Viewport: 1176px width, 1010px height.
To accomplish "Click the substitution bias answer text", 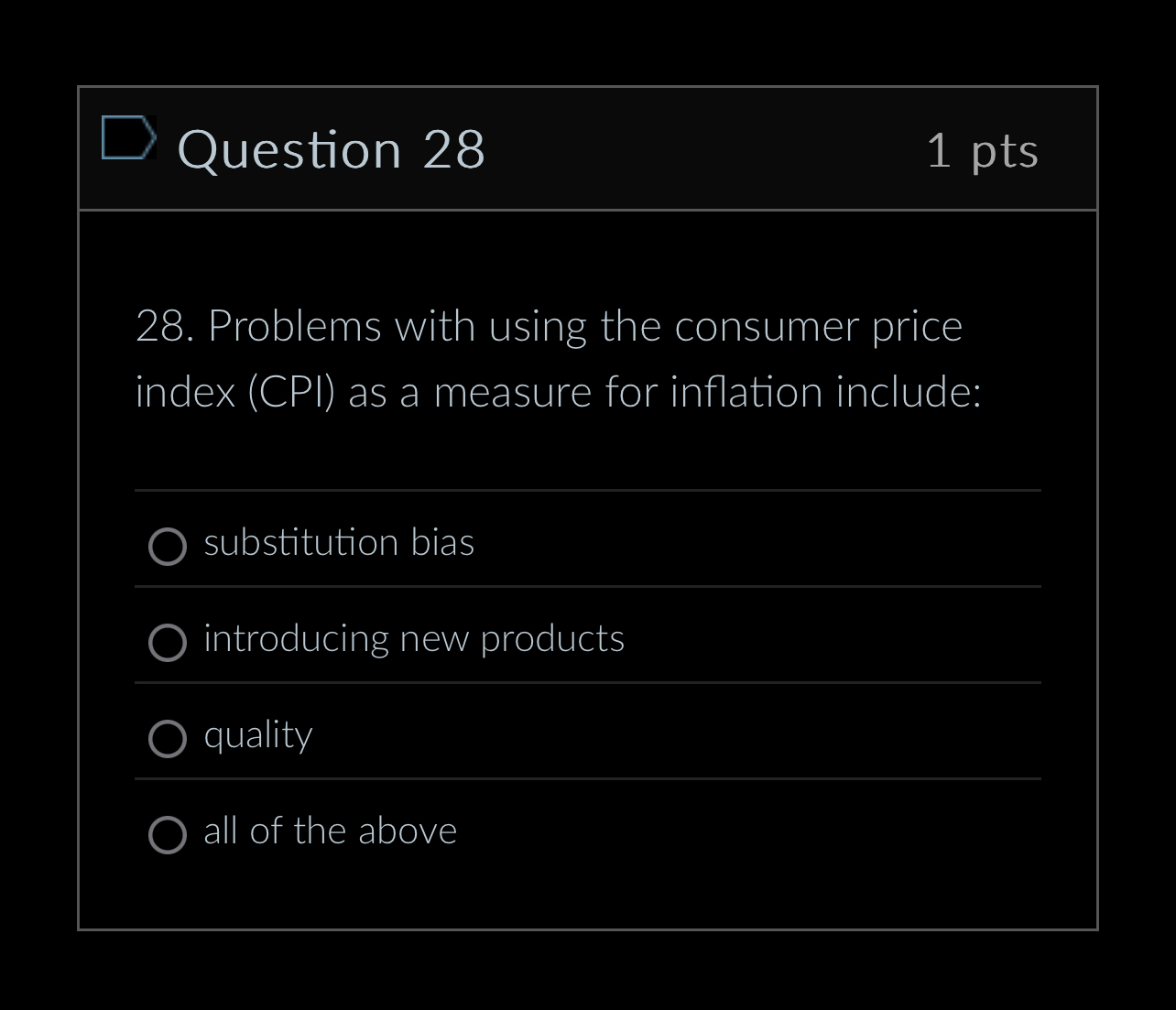I will pos(339,543).
